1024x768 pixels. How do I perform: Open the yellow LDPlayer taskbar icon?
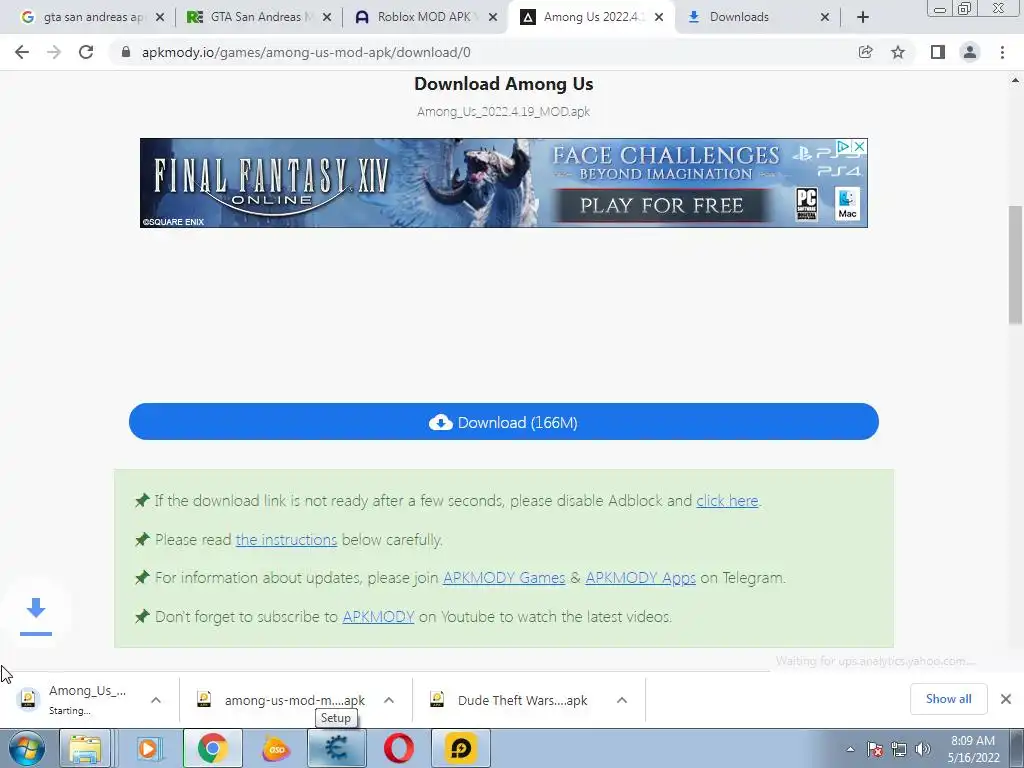tap(460, 748)
